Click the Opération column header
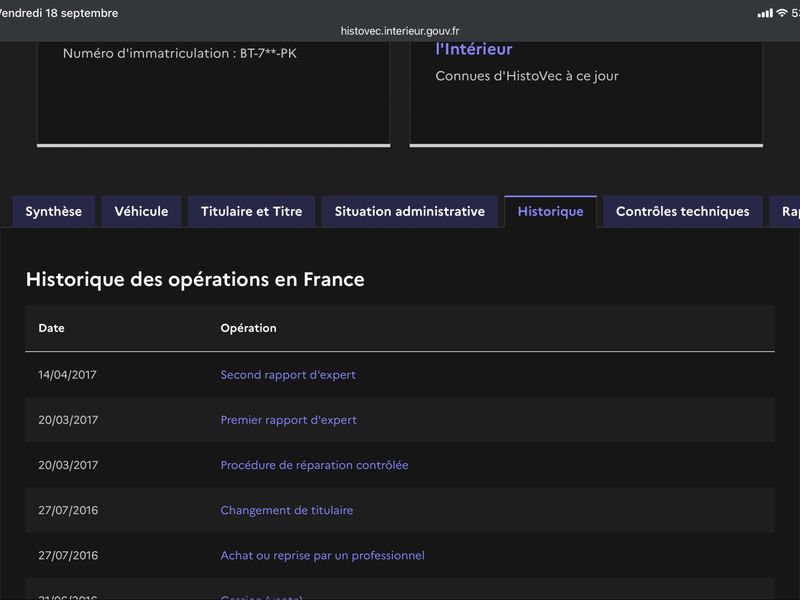The height and width of the screenshot is (600, 800). tap(248, 328)
